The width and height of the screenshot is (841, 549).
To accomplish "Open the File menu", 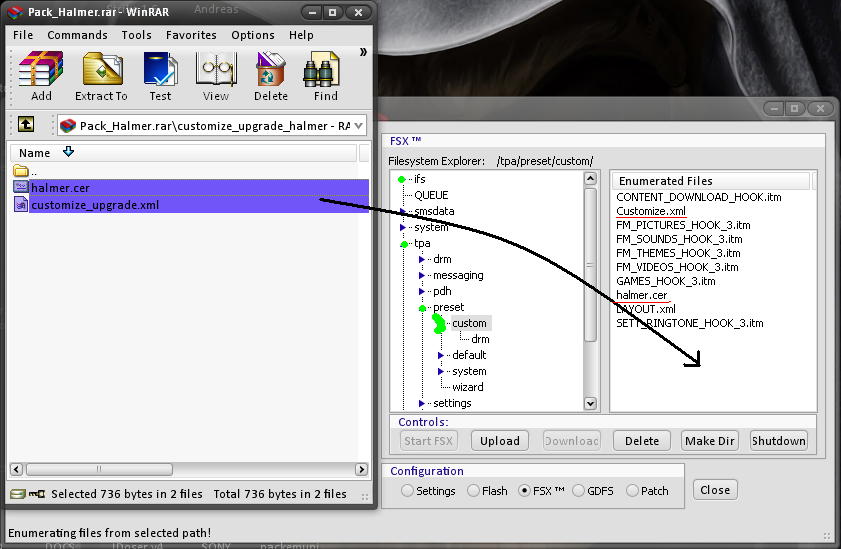I will (23, 35).
